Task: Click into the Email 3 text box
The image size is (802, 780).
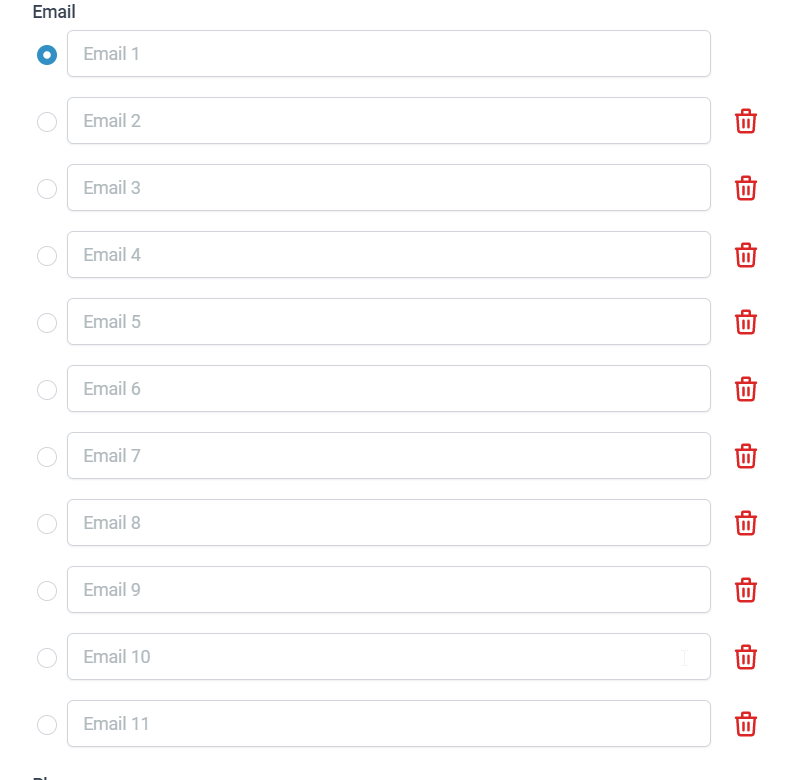Action: pyautogui.click(x=389, y=188)
